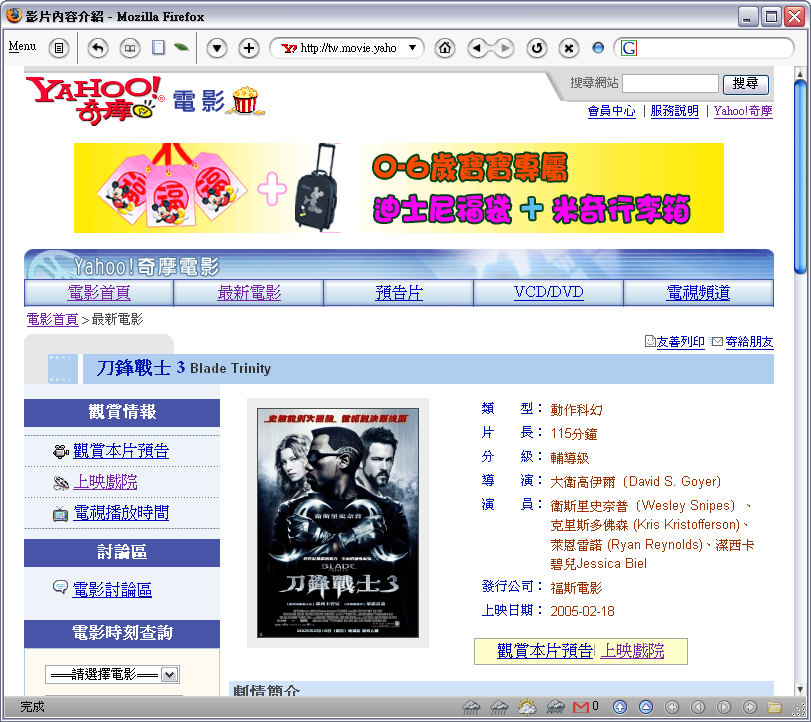Click the Blade Trinity movie poster

click(x=337, y=522)
